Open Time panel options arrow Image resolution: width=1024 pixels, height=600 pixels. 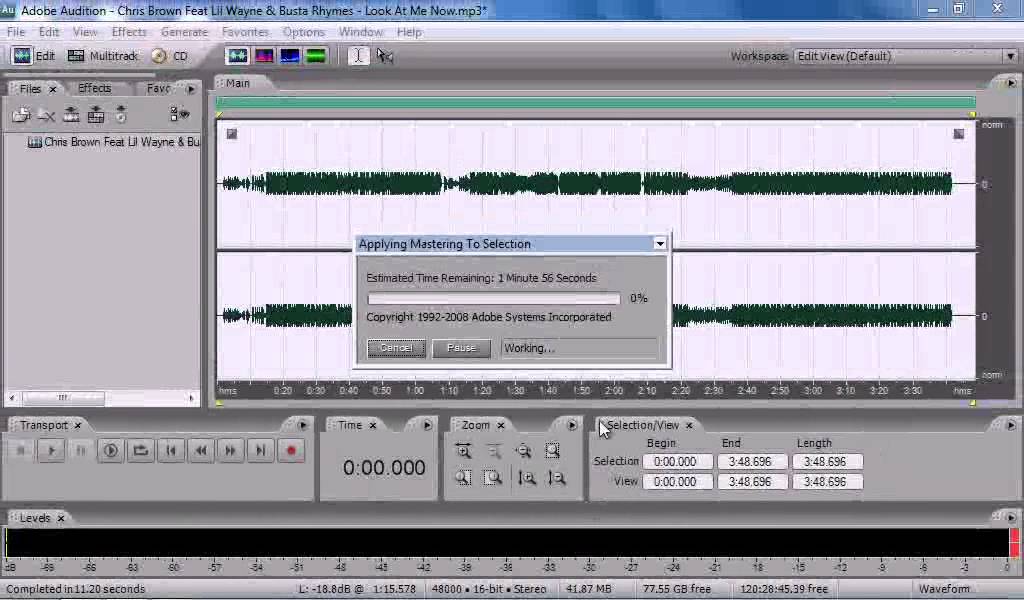(x=427, y=425)
